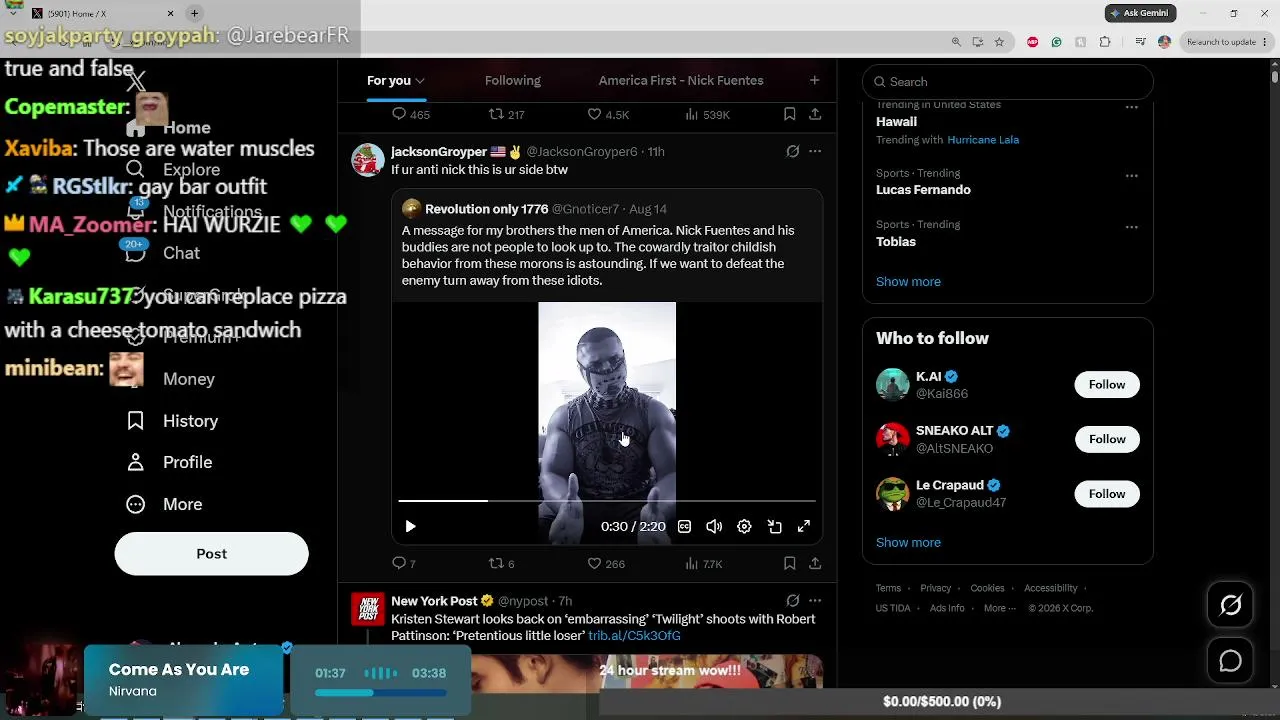Image resolution: width=1280 pixels, height=720 pixels.
Task: Open jacksonGroyper's profile avatar
Action: point(368,160)
